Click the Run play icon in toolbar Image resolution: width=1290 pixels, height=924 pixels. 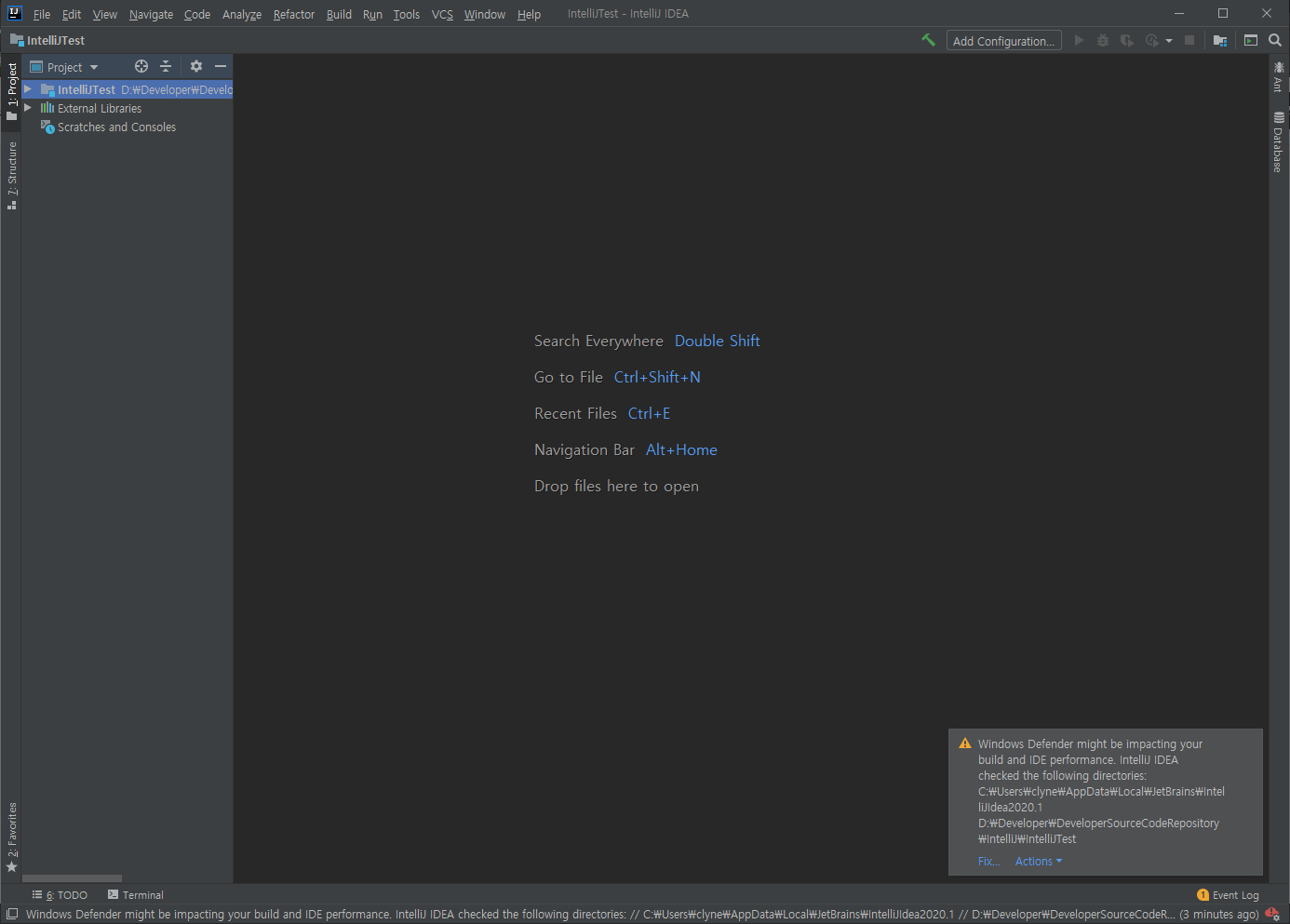coord(1079,40)
